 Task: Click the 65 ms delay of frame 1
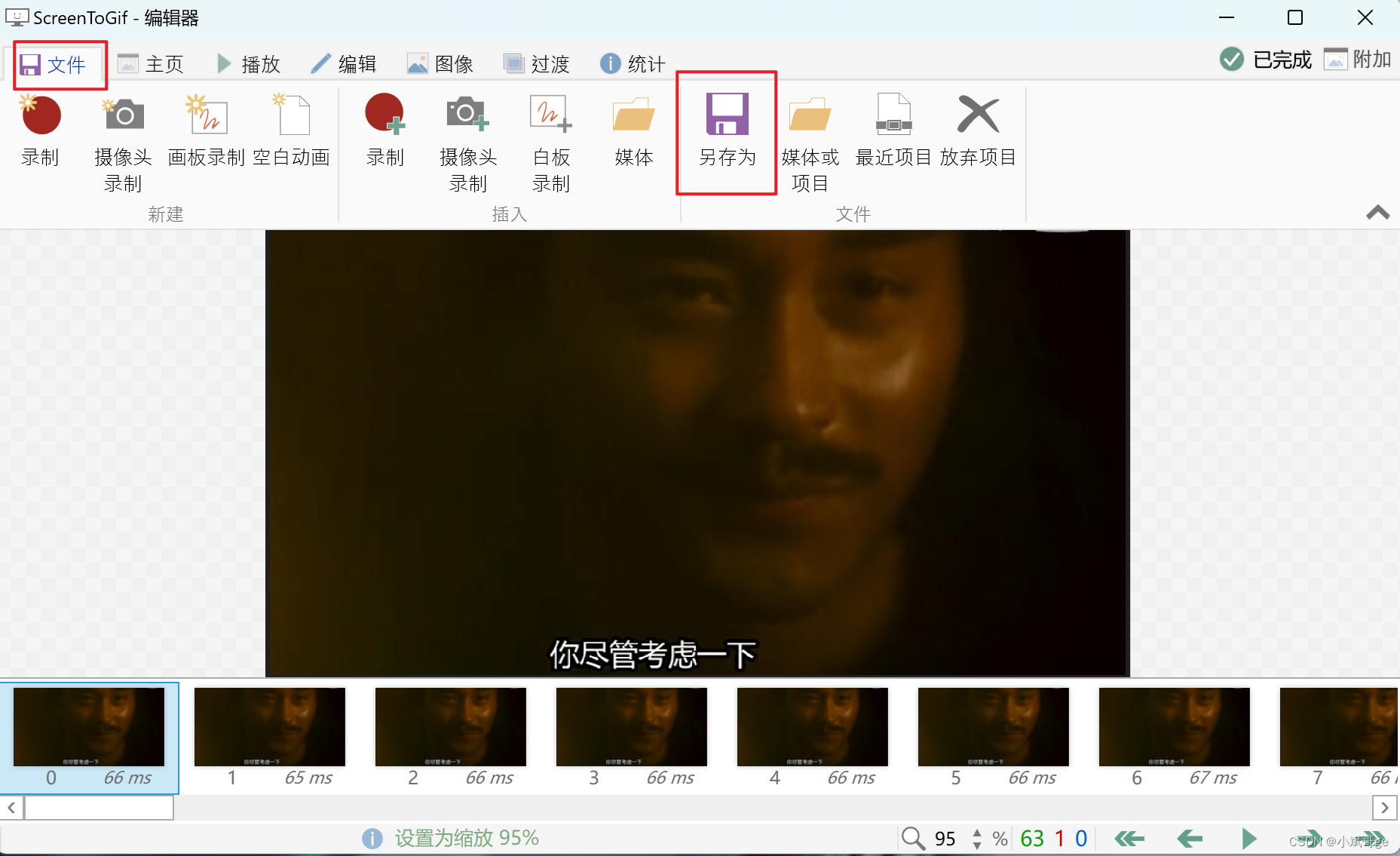click(308, 778)
